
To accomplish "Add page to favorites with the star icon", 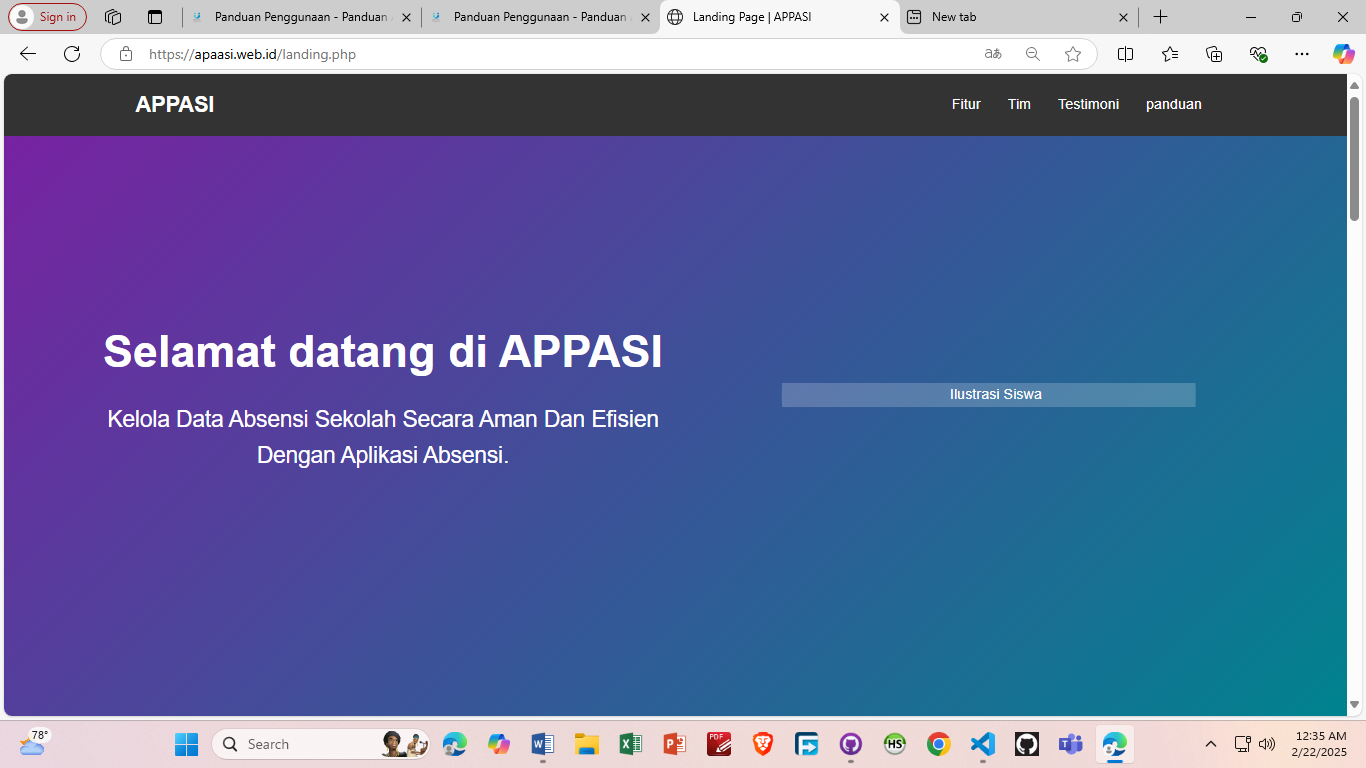I will [x=1072, y=54].
